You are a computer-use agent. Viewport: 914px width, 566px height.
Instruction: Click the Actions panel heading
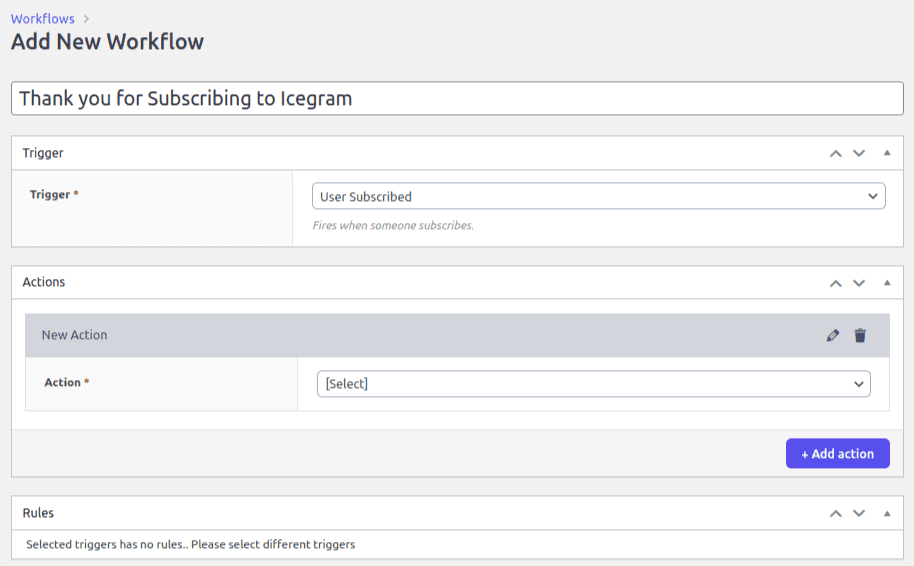(44, 282)
